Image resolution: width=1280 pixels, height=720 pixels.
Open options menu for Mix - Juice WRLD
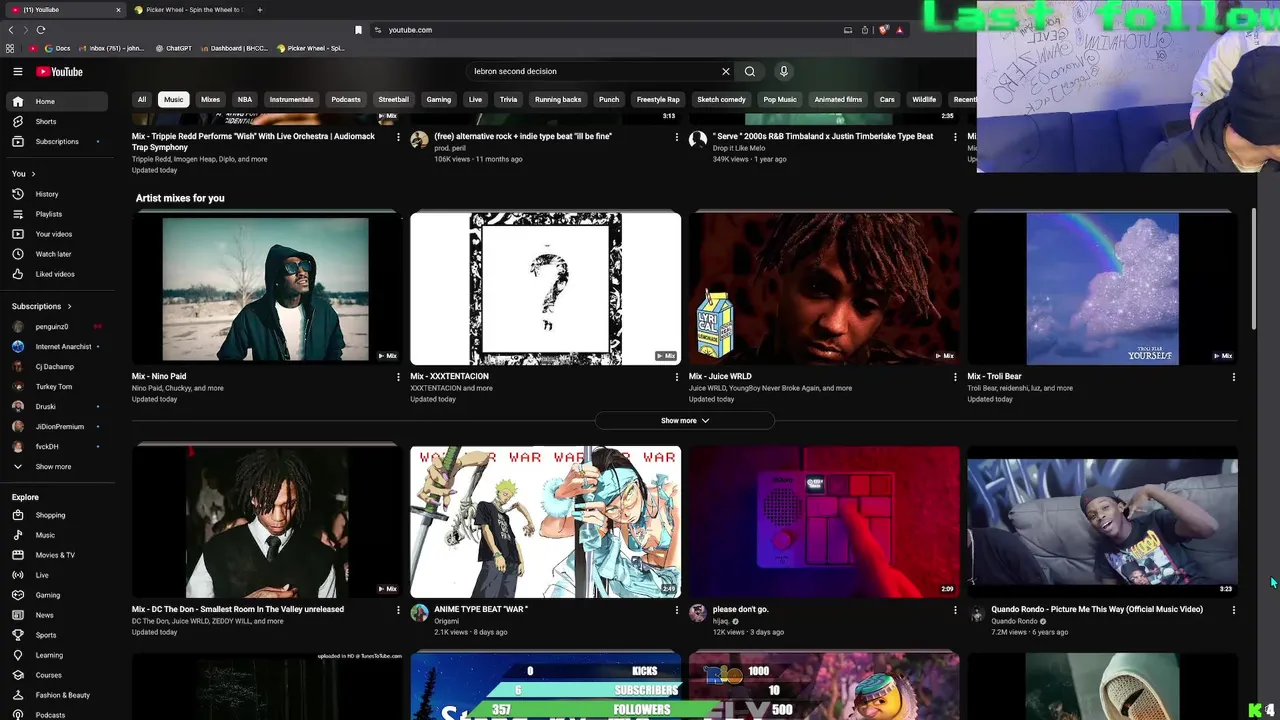(955, 377)
